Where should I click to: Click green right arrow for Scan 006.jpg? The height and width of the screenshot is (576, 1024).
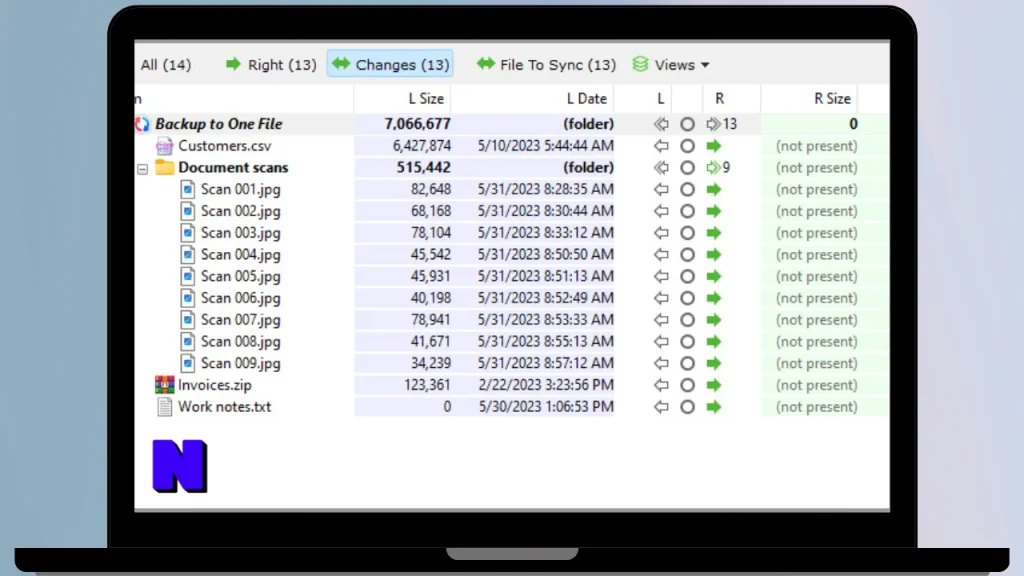(714, 298)
